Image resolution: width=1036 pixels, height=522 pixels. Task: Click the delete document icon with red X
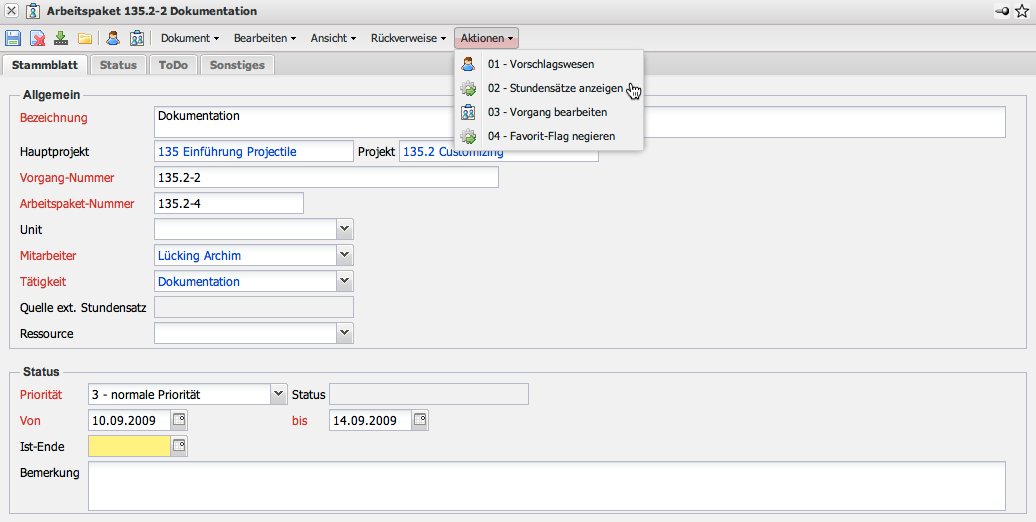point(37,38)
